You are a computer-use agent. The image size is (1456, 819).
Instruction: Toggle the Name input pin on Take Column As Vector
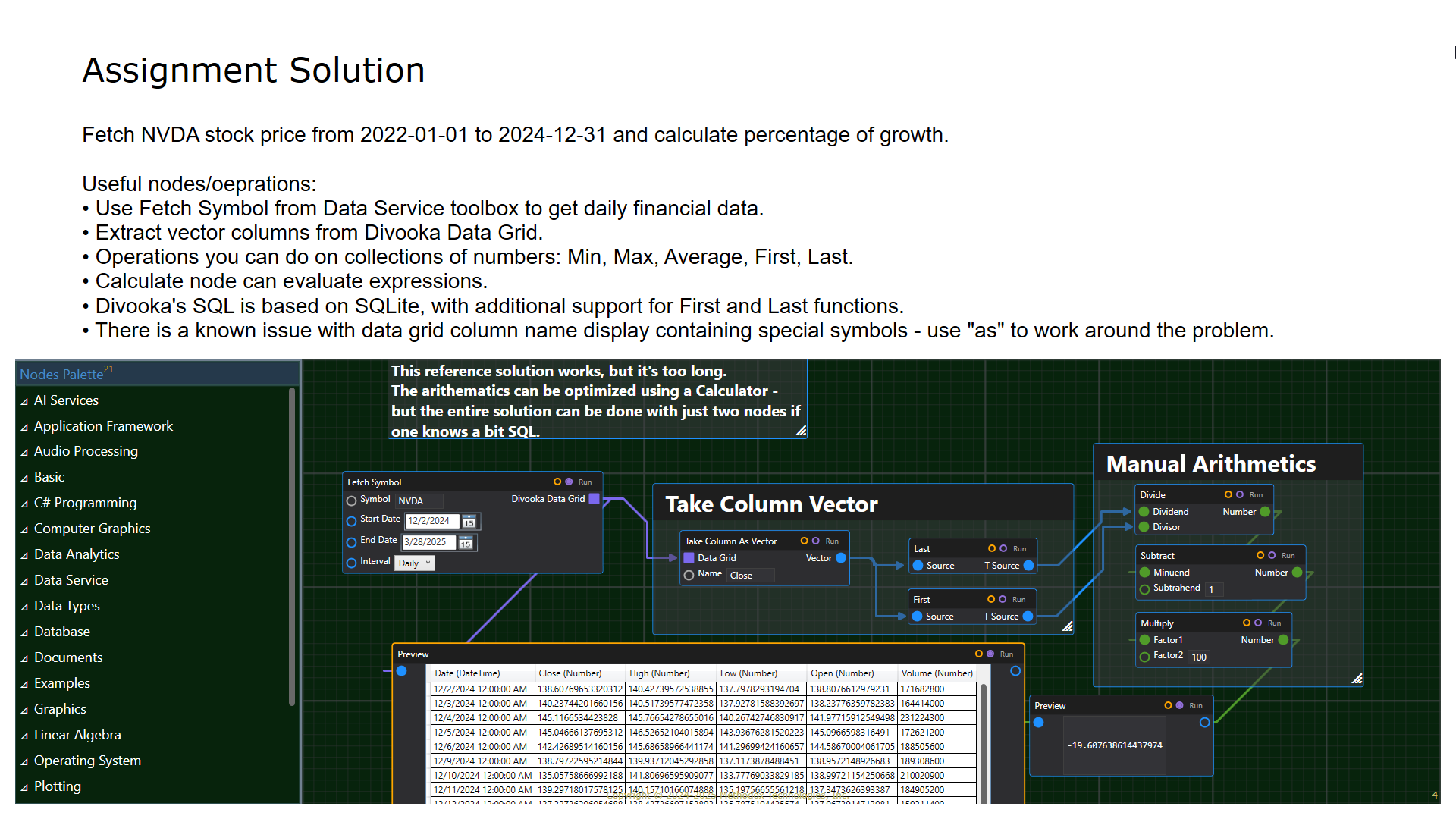click(x=689, y=575)
